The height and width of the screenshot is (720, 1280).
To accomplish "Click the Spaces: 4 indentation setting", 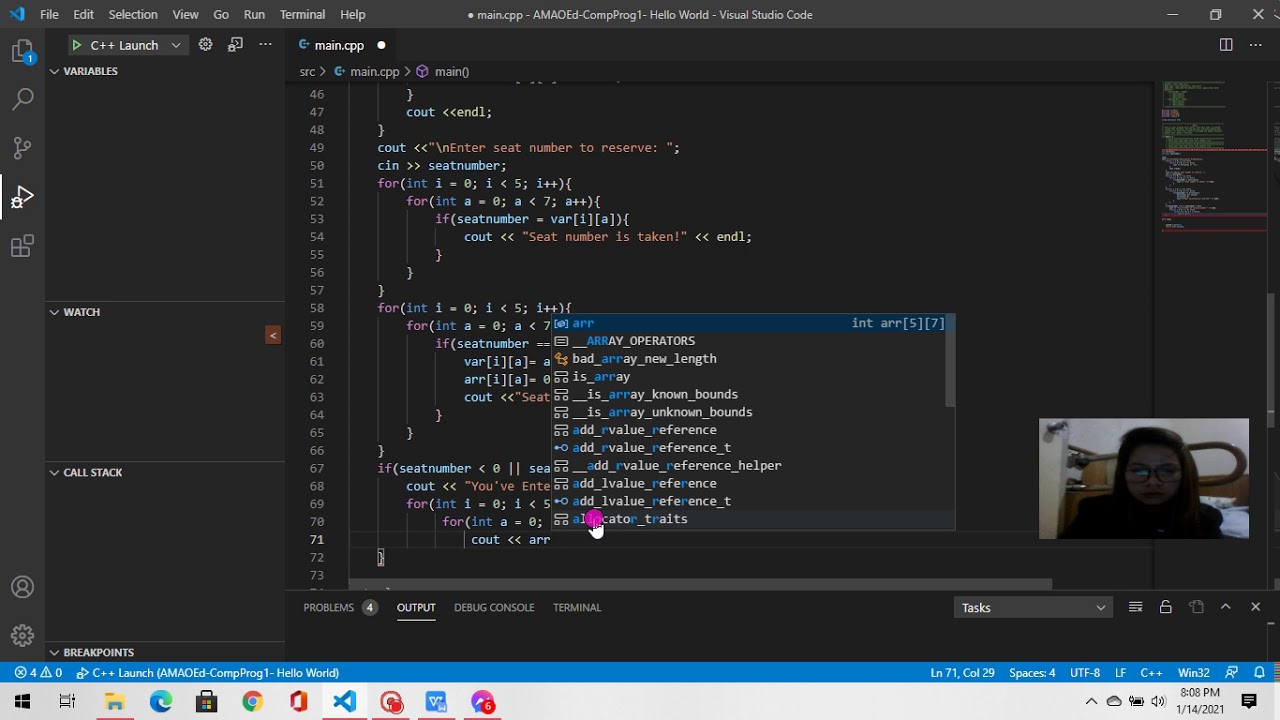I will [1032, 673].
